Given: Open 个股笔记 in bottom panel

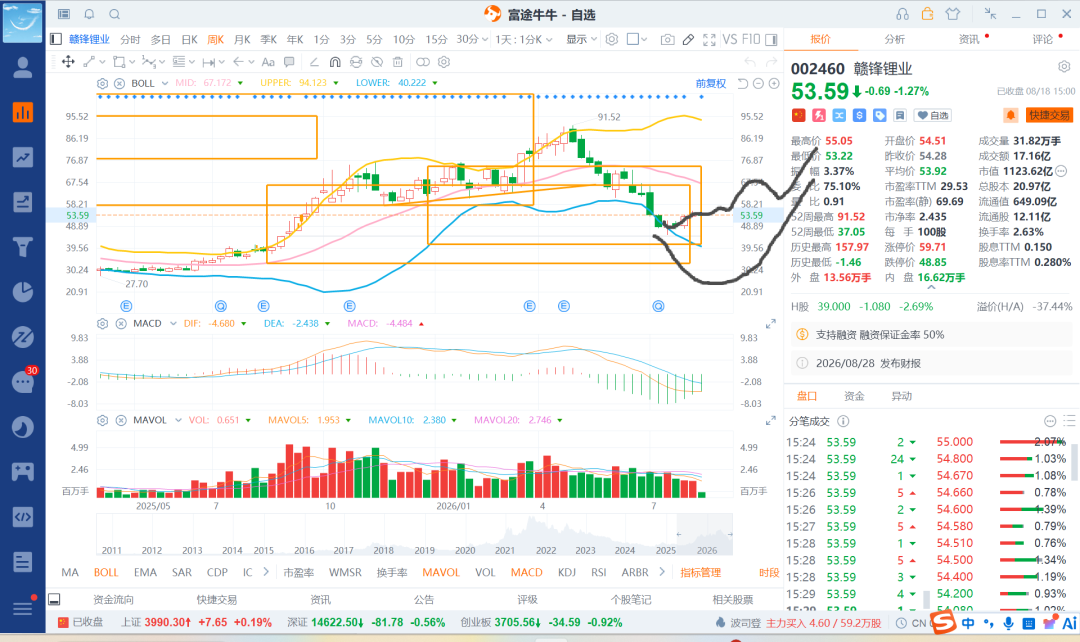Looking at the screenshot, I should point(630,599).
